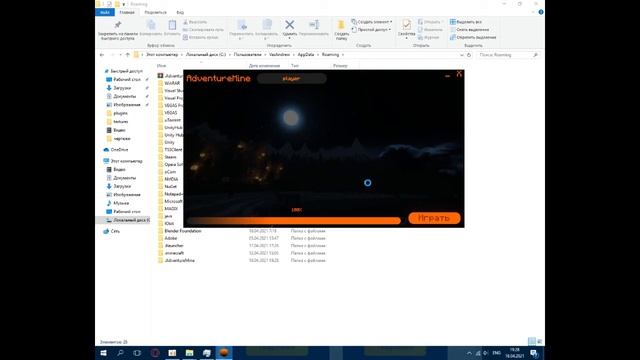Click the player name field in AdventureMine

point(291,78)
